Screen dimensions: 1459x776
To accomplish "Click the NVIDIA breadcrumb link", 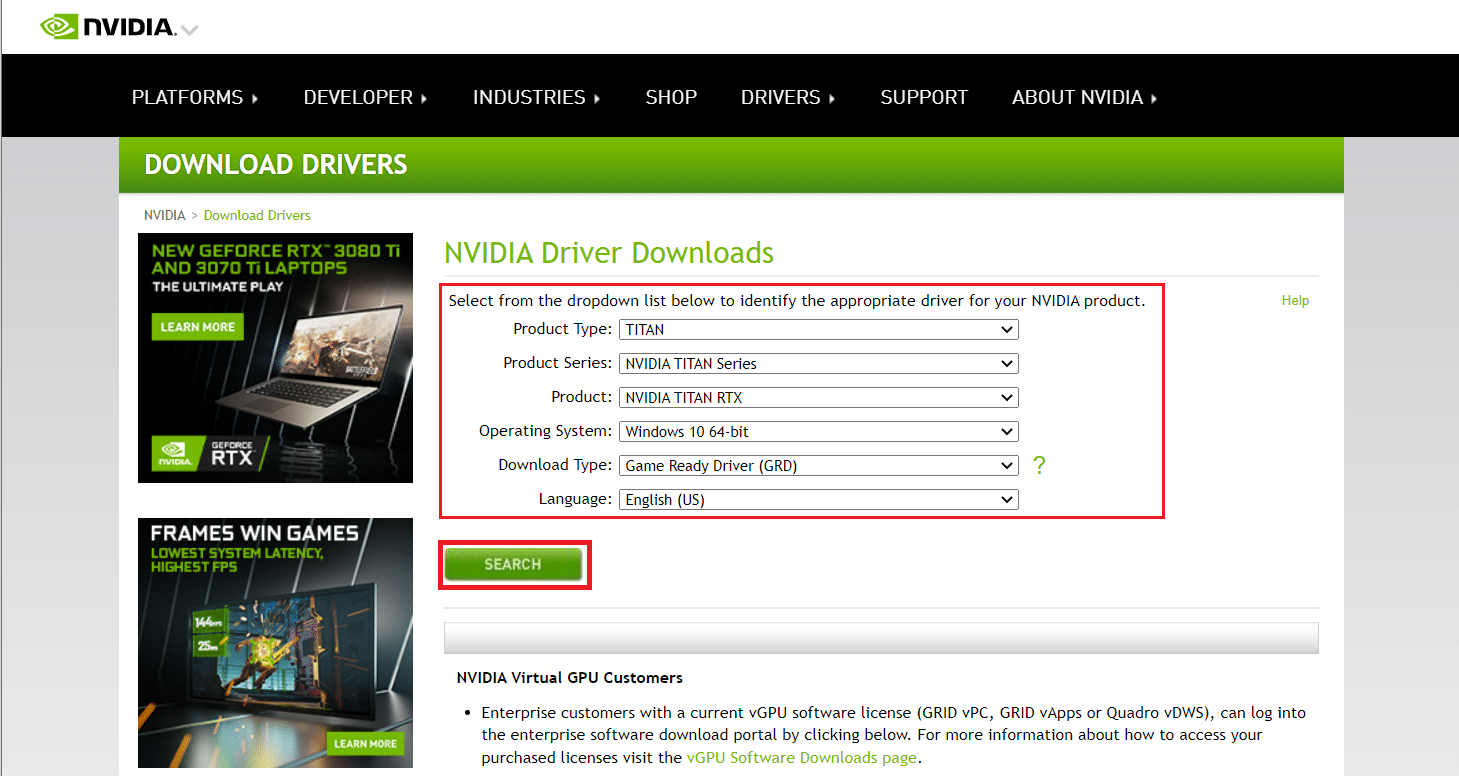I will coord(164,215).
